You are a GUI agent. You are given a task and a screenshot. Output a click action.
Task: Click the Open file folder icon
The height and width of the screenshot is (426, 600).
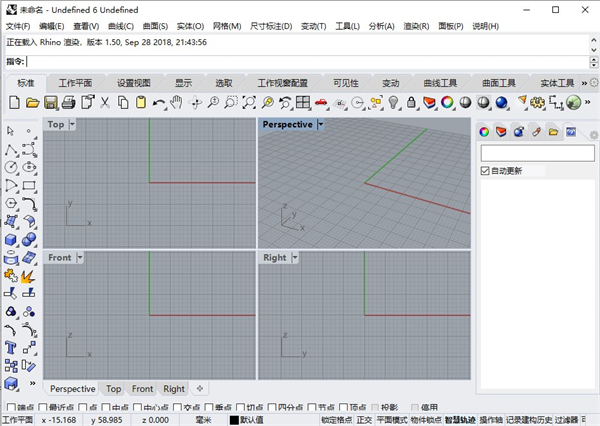pos(32,102)
